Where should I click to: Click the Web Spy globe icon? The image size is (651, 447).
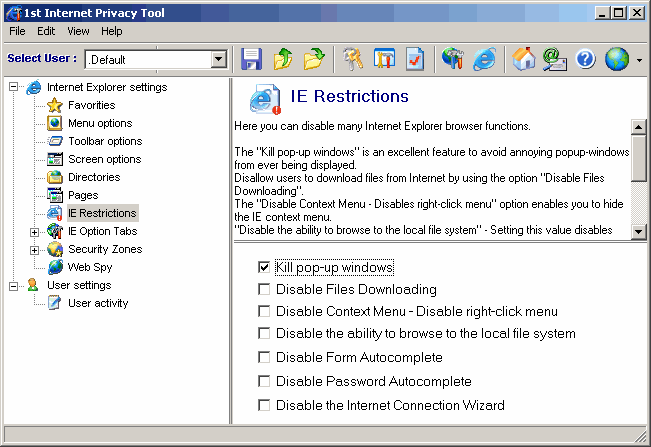click(x=55, y=267)
